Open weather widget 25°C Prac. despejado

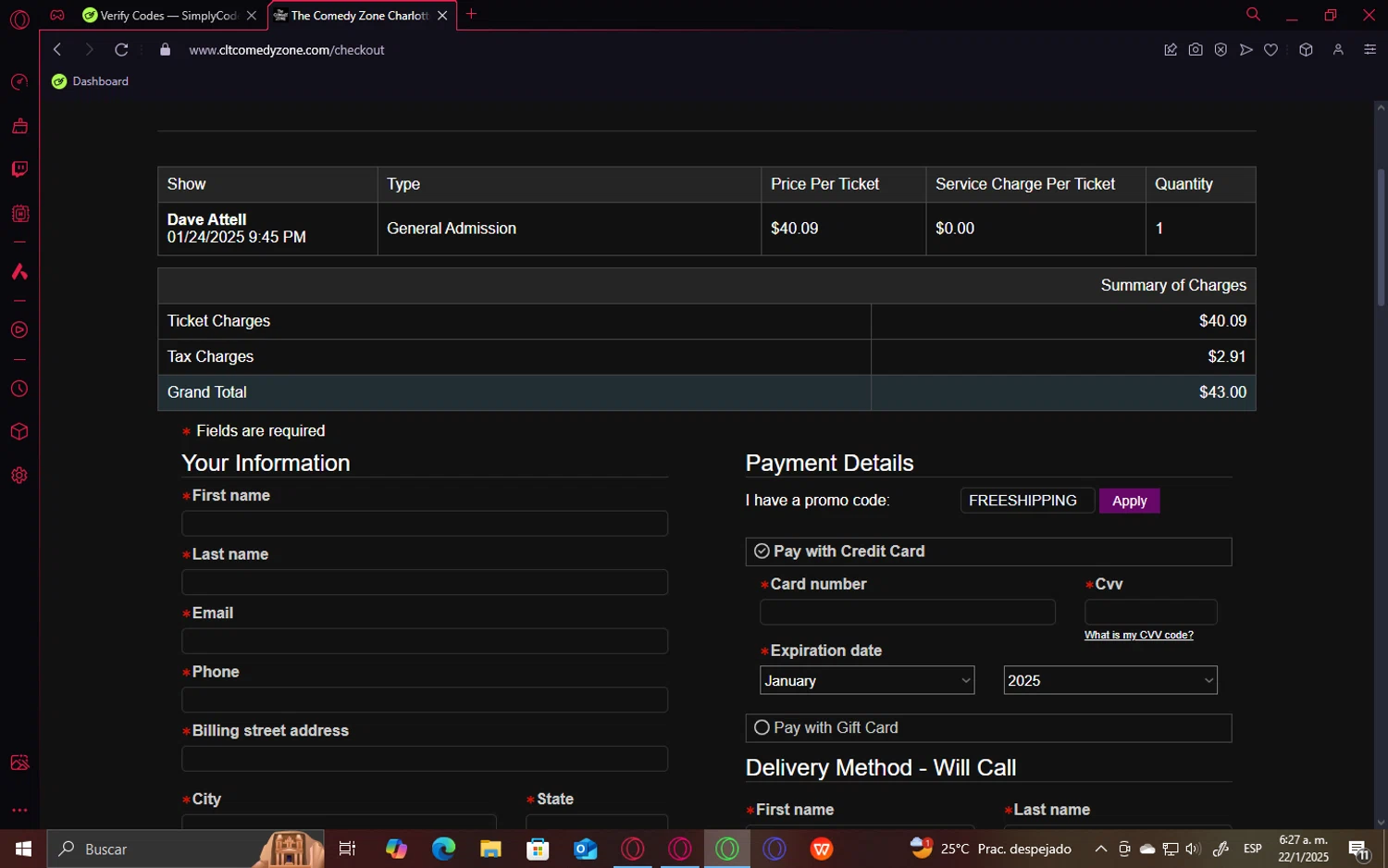990,849
